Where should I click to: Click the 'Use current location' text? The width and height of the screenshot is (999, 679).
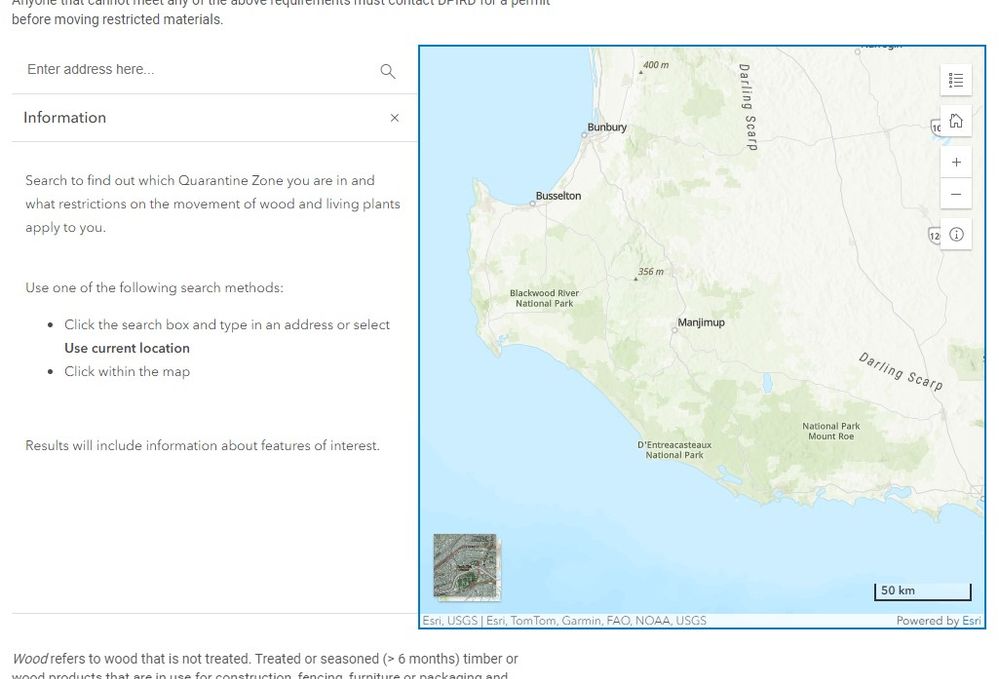pyautogui.click(x=127, y=348)
